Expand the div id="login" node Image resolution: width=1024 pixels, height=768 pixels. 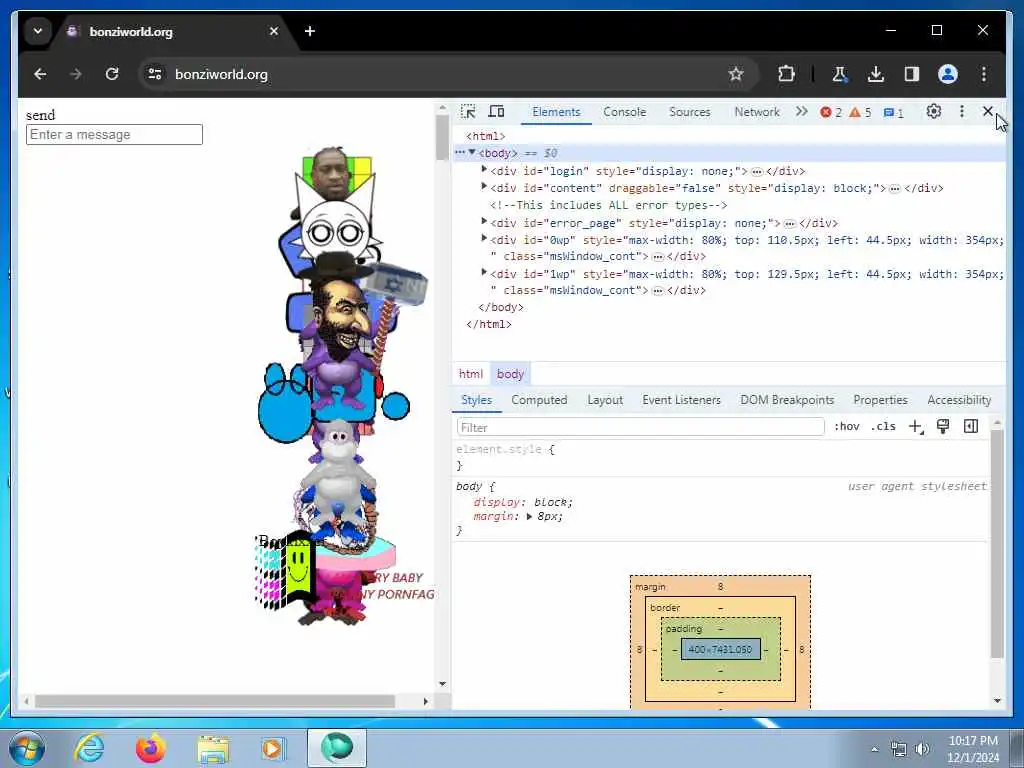tap(484, 170)
